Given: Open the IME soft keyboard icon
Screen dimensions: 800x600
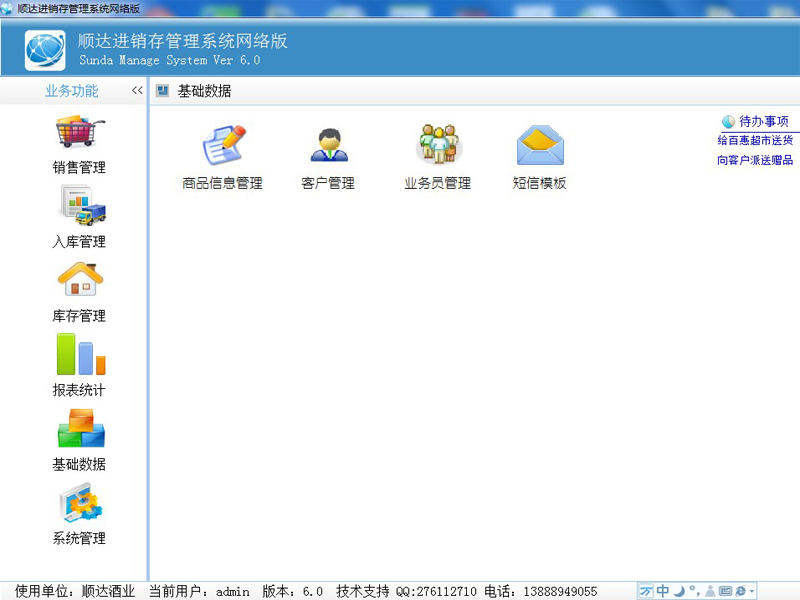Looking at the screenshot, I should (725, 591).
